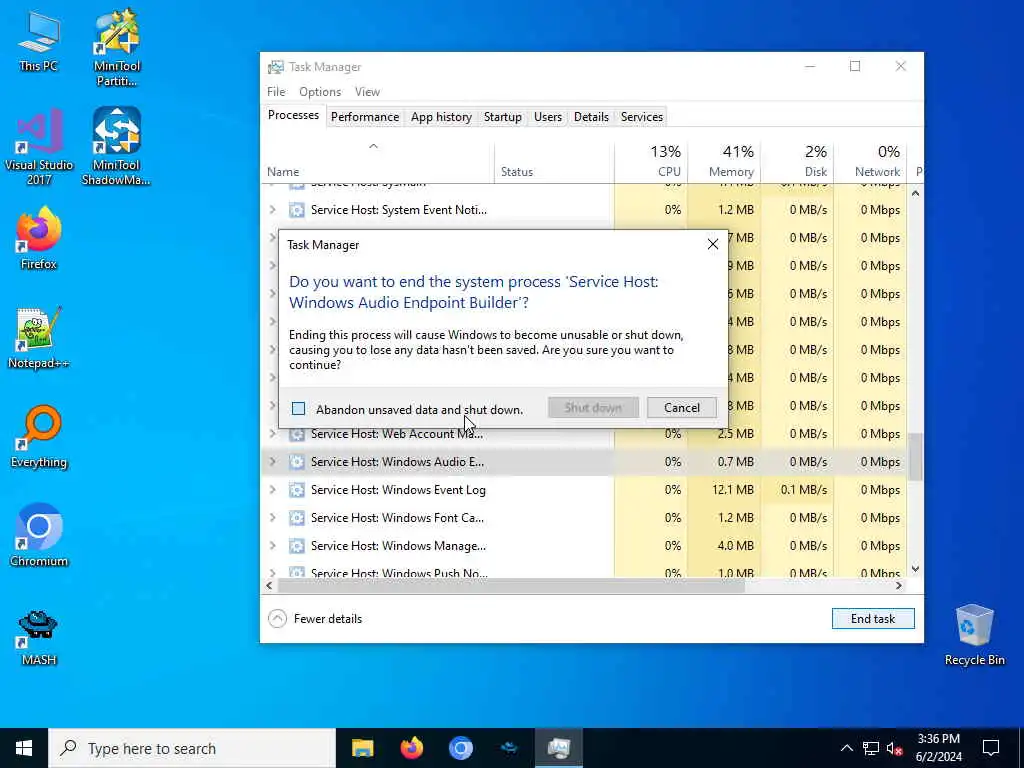Open This PC desktop icon

click(39, 42)
